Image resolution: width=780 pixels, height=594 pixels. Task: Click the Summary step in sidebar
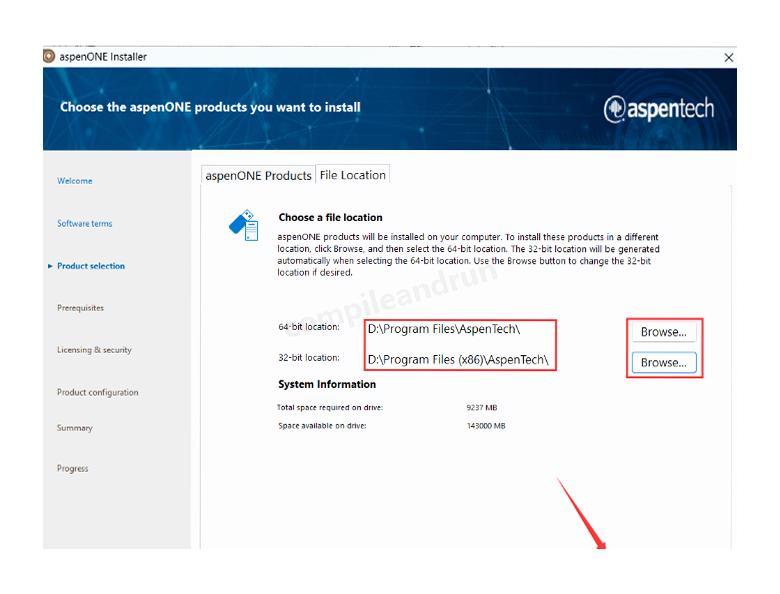(x=75, y=428)
